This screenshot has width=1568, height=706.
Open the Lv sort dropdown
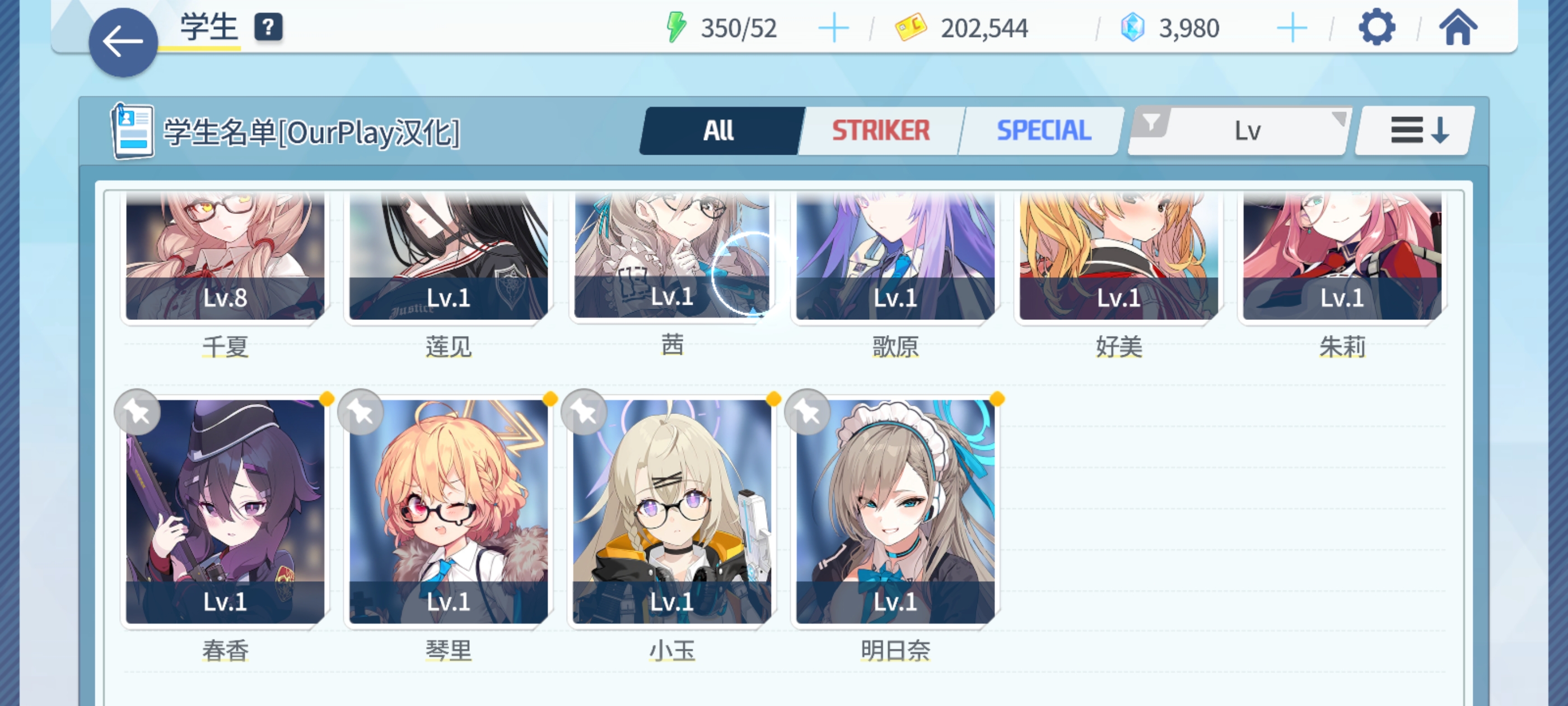(x=1247, y=131)
